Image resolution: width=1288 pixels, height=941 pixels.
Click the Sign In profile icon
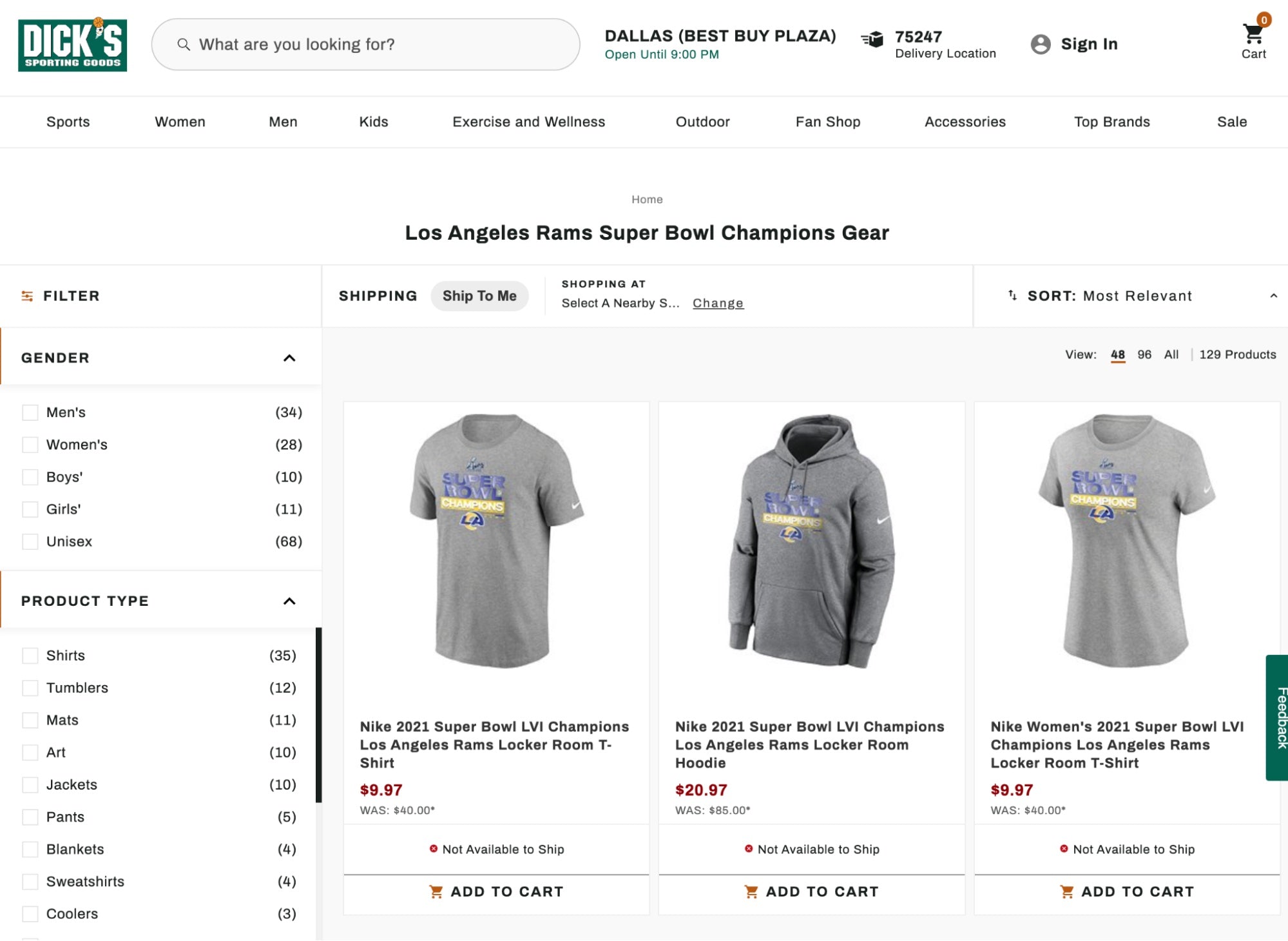[1040, 44]
